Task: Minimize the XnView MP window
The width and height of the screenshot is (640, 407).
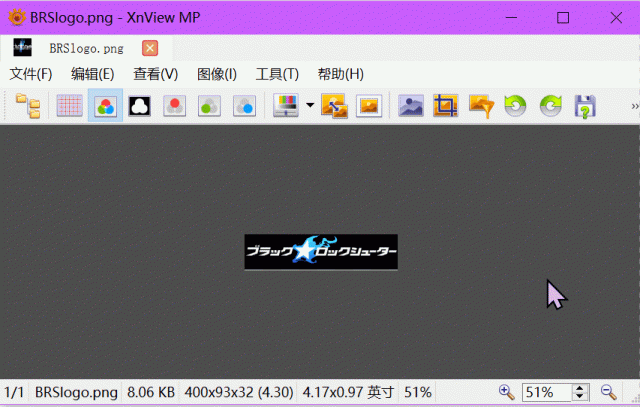Action: pyautogui.click(x=511, y=18)
